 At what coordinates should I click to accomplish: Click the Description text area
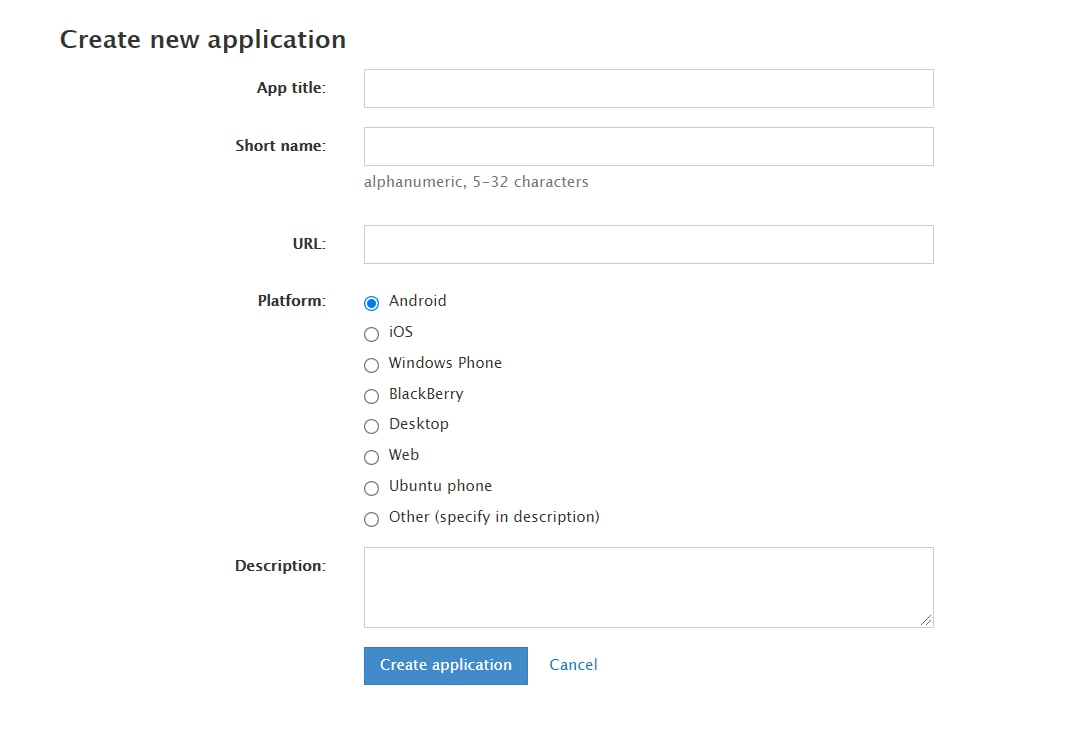(648, 585)
